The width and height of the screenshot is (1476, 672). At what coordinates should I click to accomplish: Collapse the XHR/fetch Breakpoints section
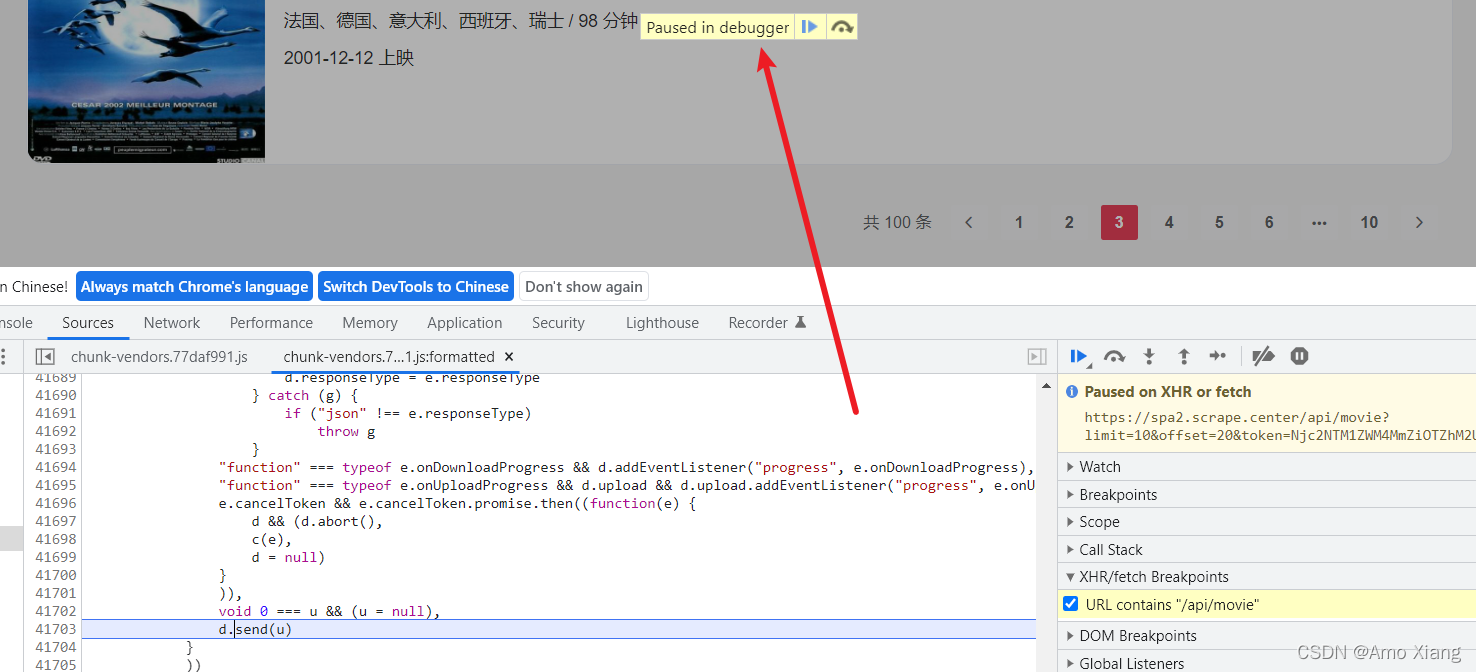[1267, 577]
